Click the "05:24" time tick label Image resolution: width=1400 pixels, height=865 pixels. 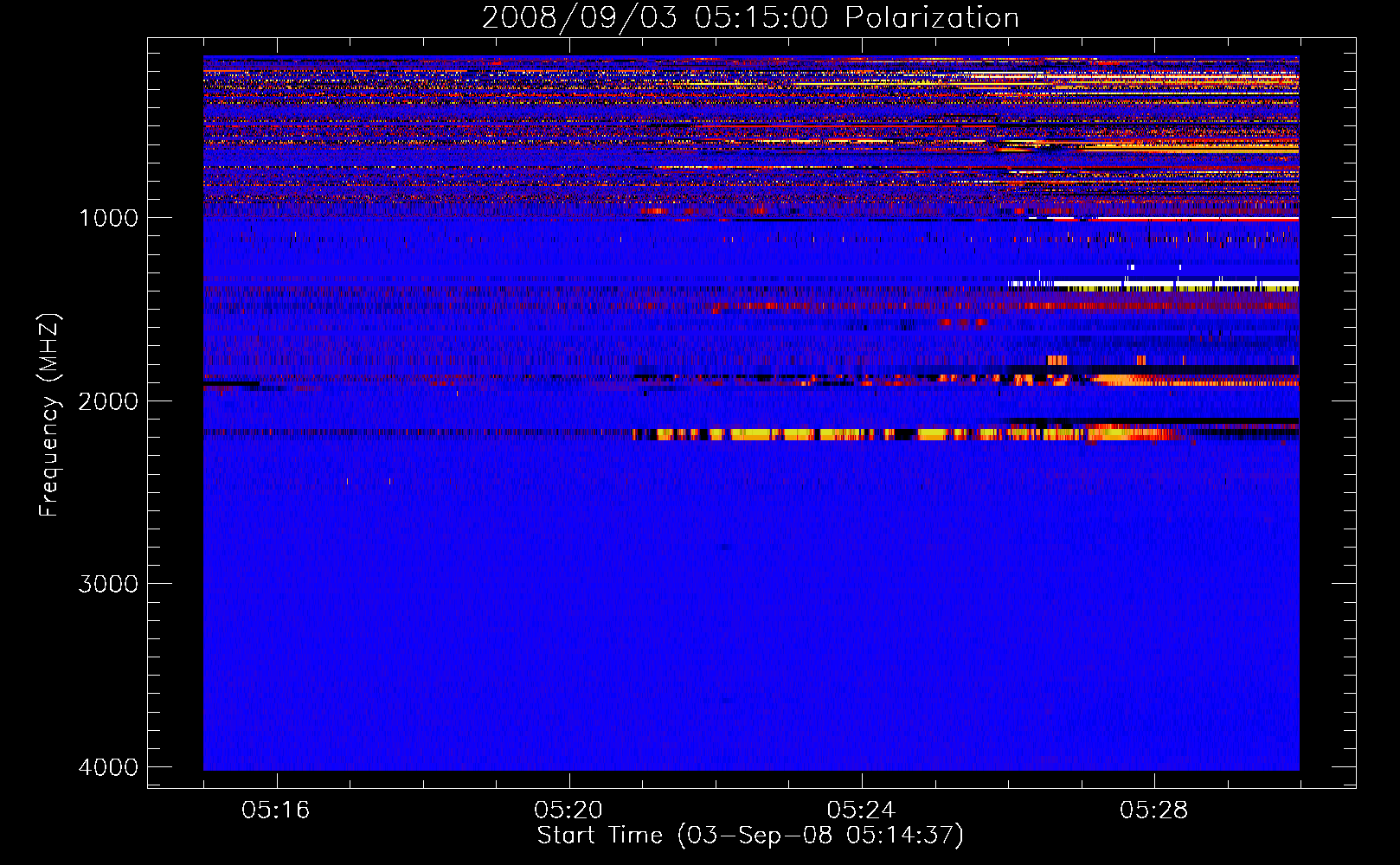tap(861, 811)
